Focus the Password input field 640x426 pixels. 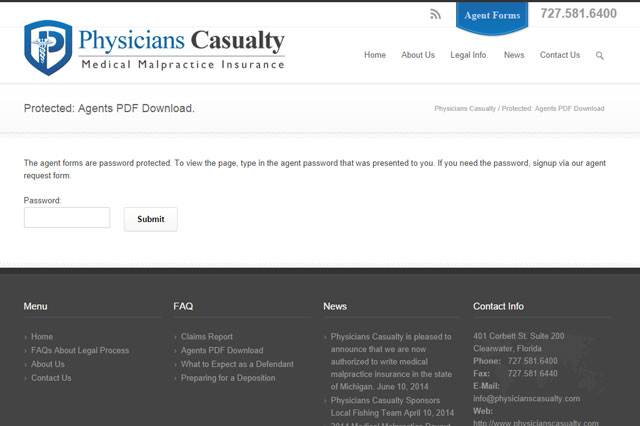coord(67,217)
